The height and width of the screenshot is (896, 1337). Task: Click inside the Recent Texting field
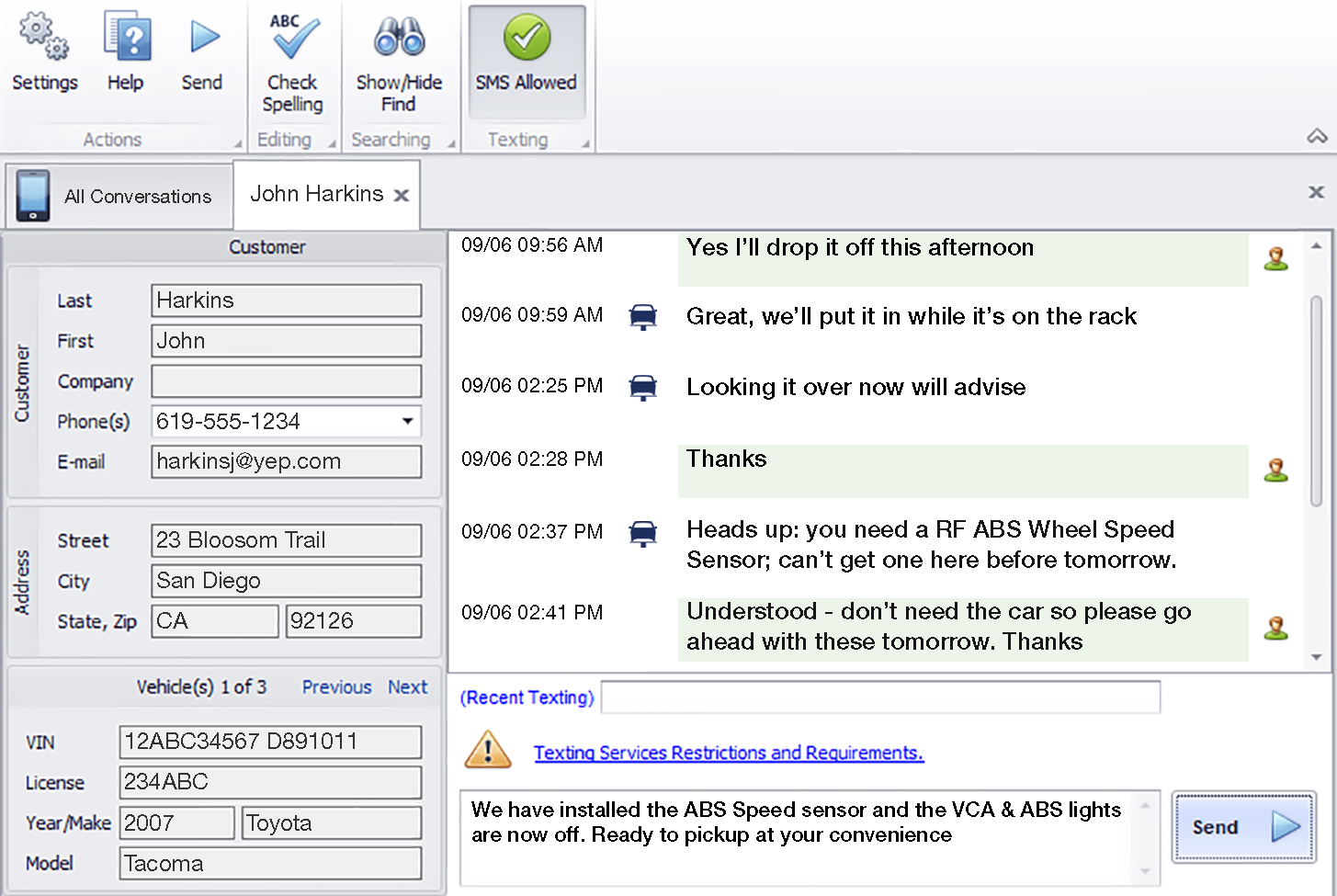879,697
